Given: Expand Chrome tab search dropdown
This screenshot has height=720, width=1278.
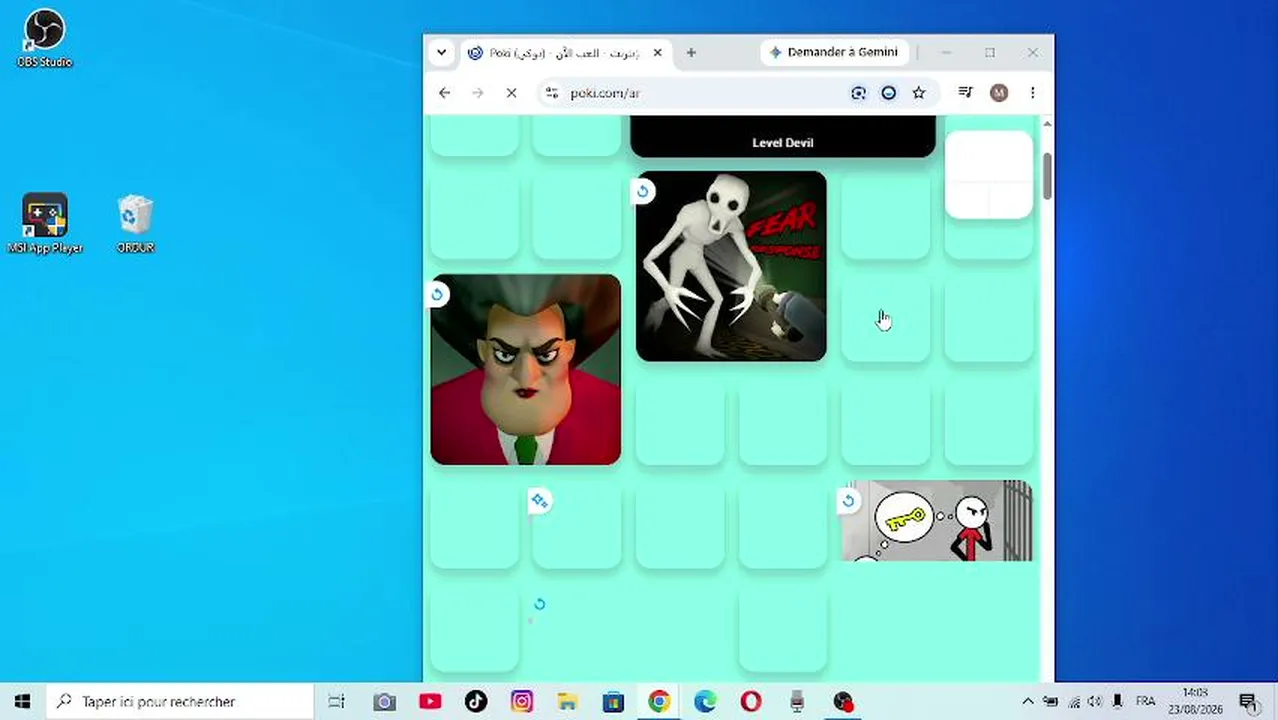Looking at the screenshot, I should (441, 53).
